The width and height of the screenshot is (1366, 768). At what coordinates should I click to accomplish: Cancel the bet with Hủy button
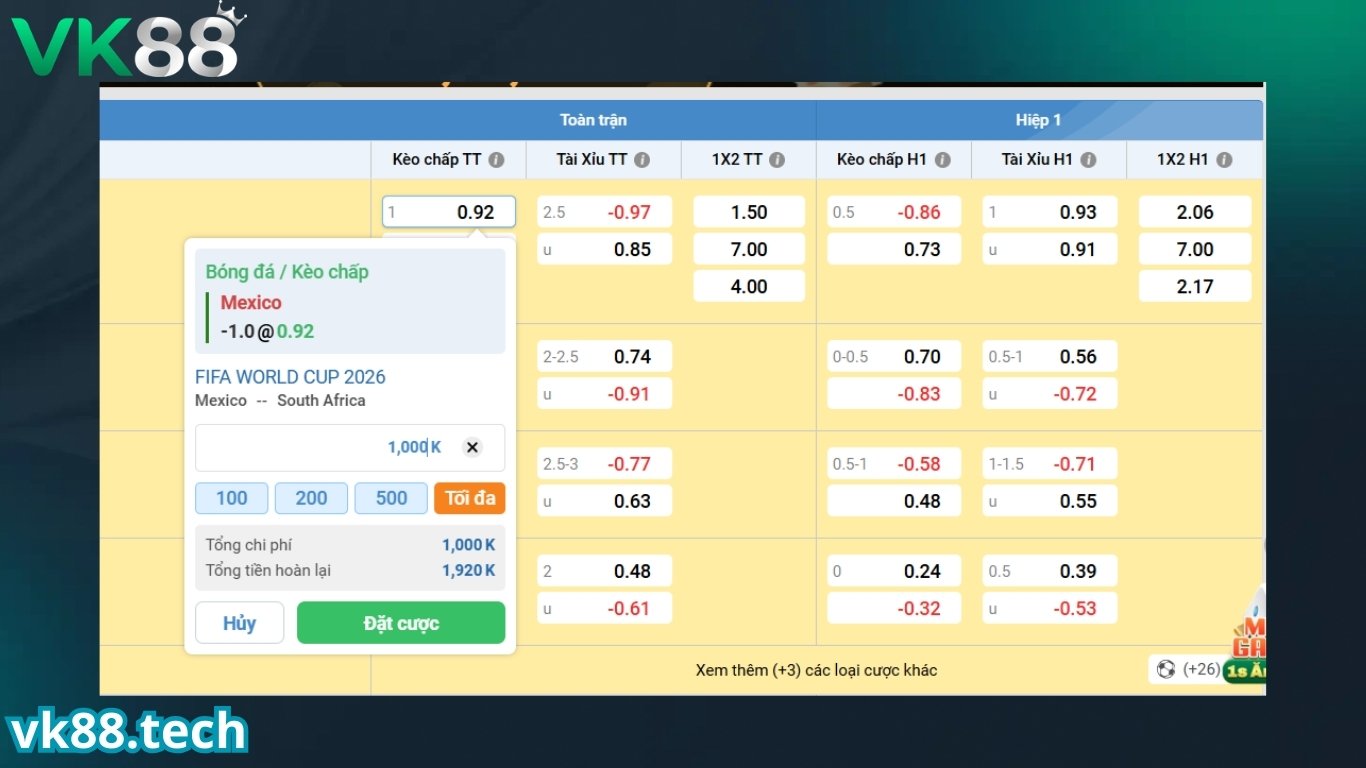(x=239, y=623)
